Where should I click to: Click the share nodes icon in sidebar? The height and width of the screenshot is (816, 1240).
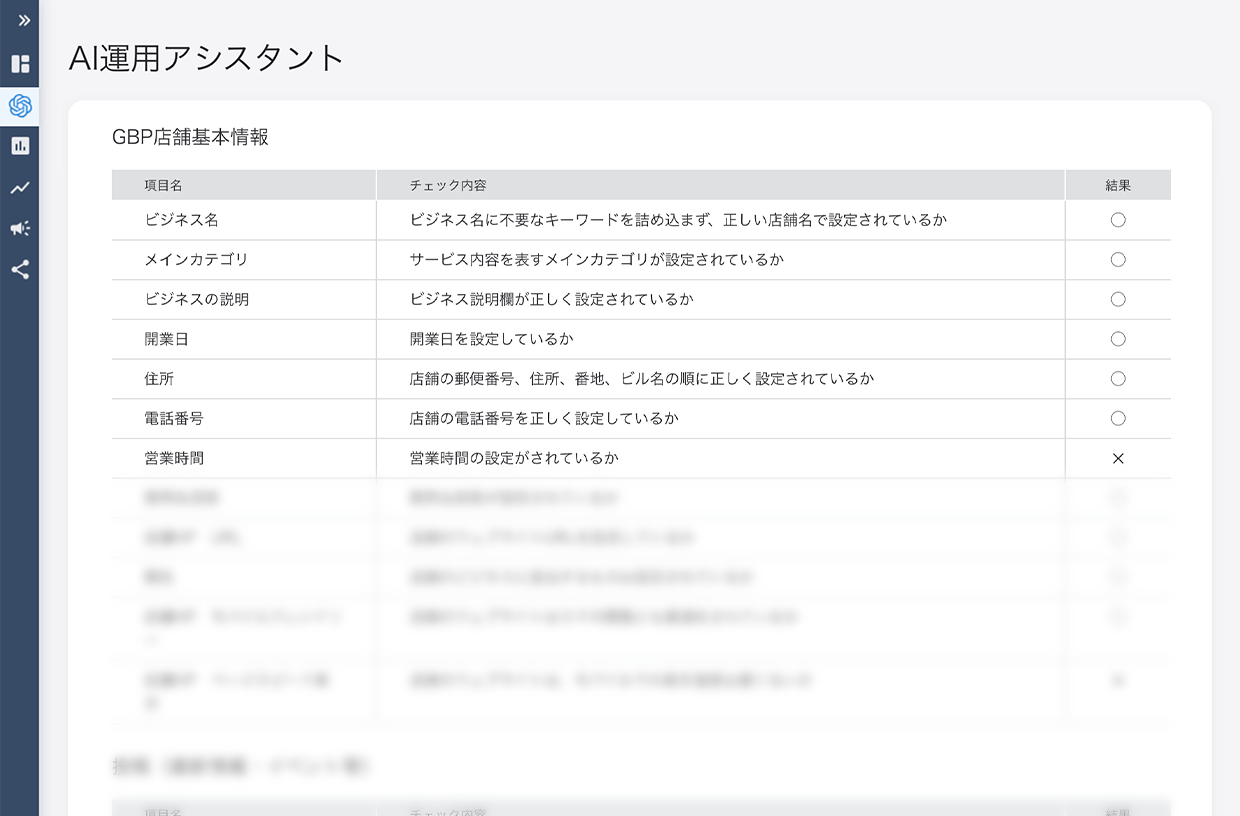[20, 270]
